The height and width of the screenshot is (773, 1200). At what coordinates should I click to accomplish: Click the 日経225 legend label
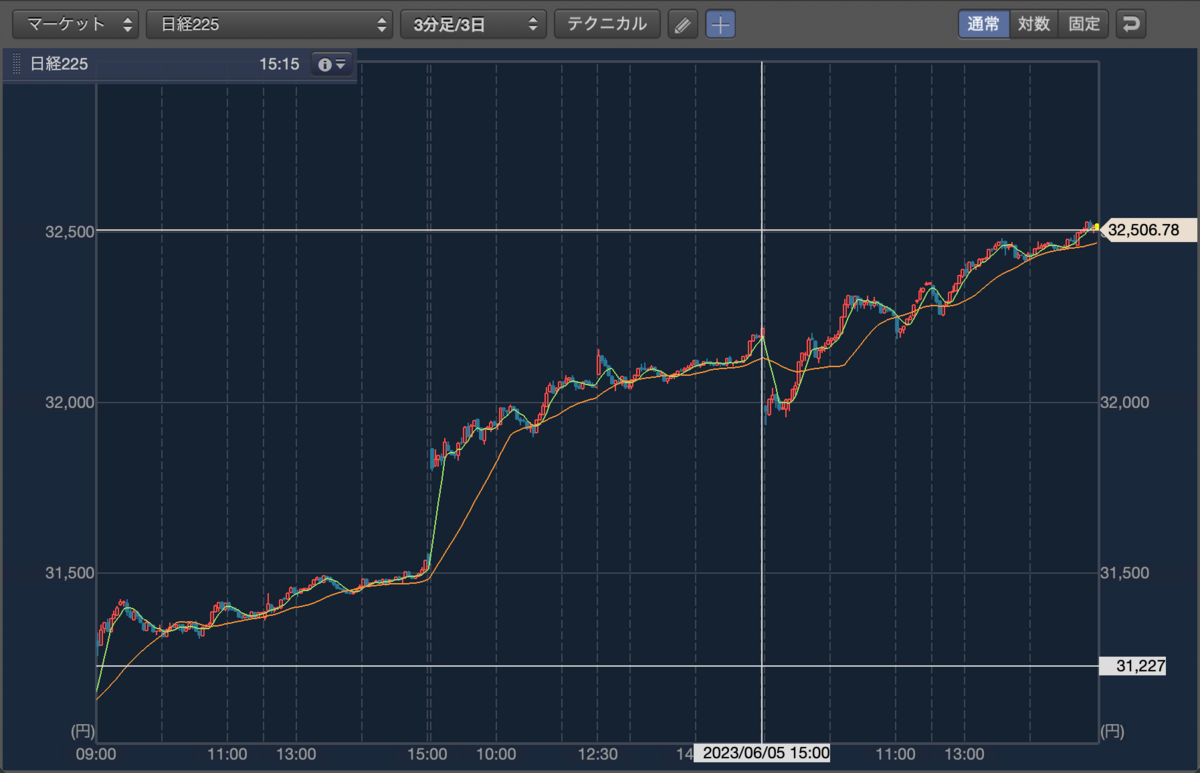coord(59,64)
